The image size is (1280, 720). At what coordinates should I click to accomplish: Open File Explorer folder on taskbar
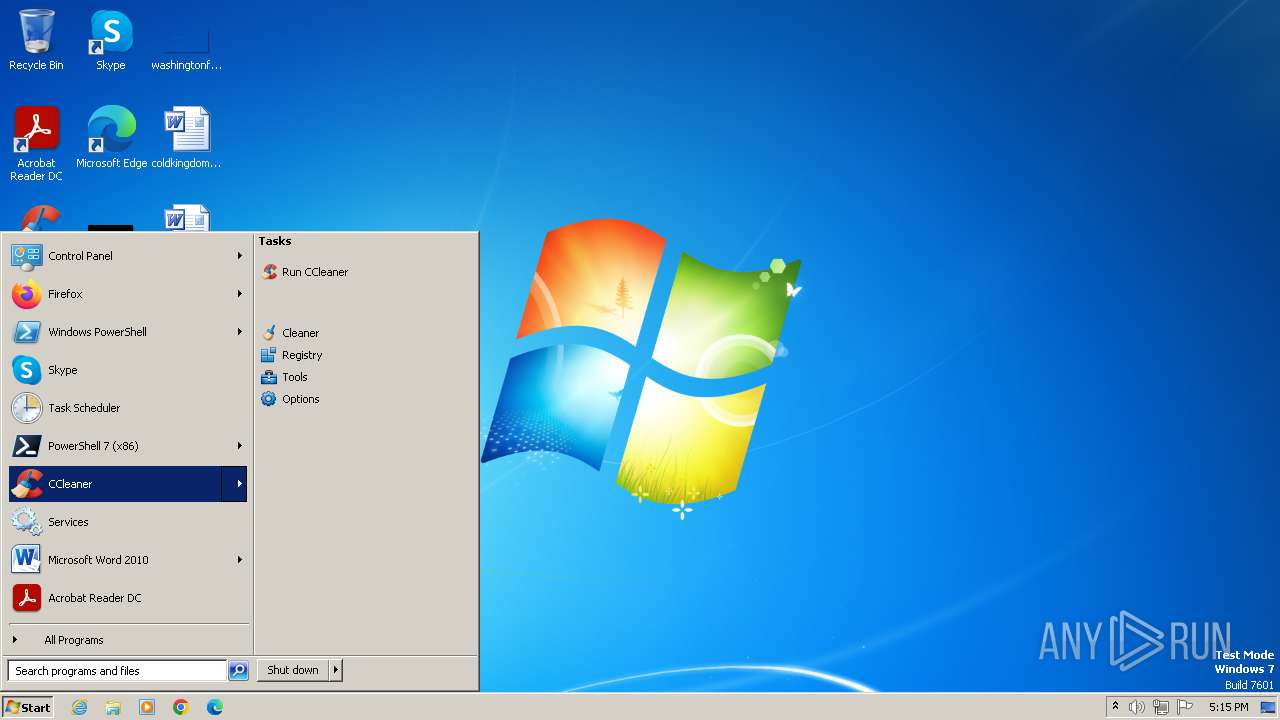[x=113, y=707]
